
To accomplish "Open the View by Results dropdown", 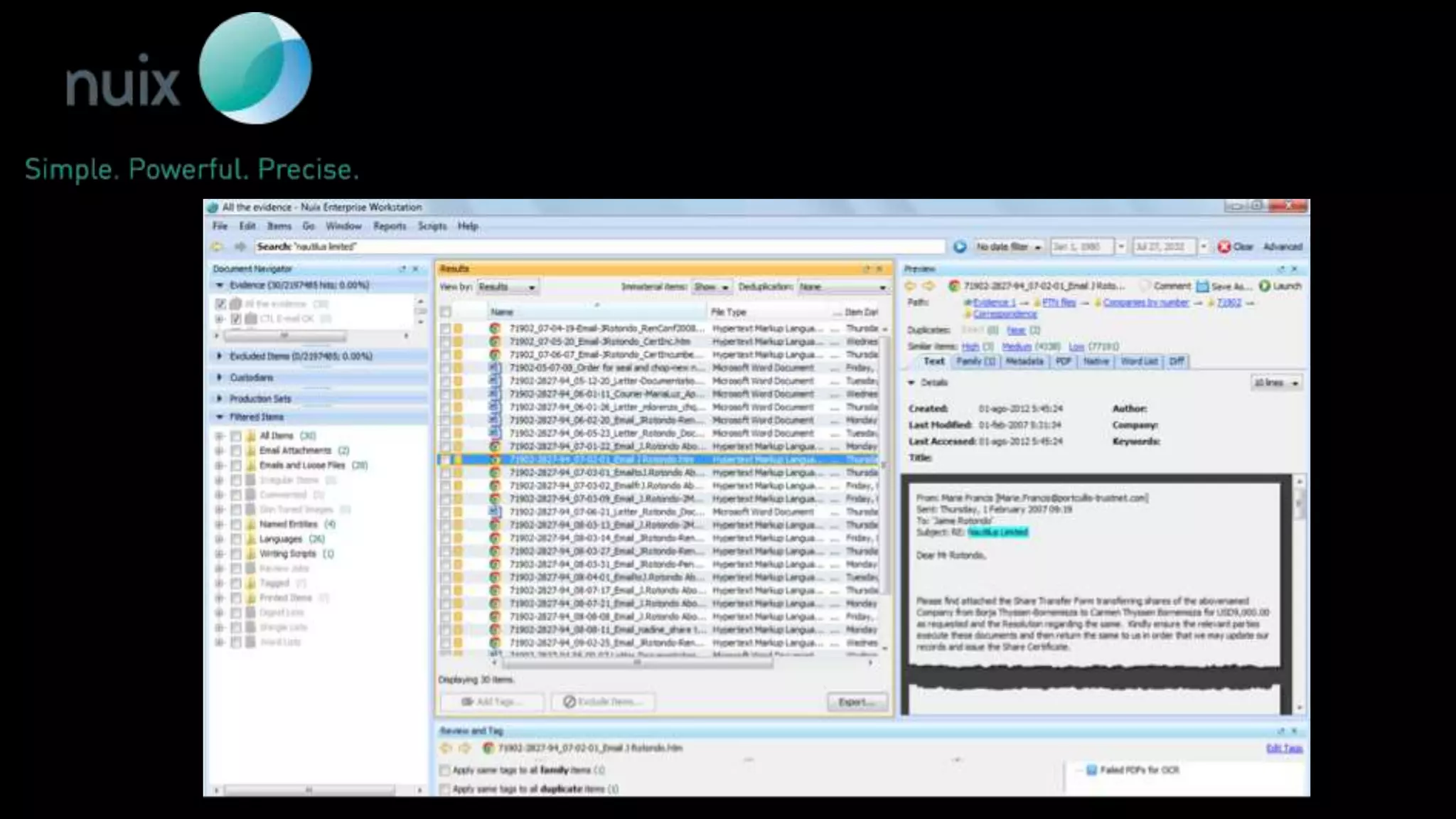I will [x=507, y=287].
